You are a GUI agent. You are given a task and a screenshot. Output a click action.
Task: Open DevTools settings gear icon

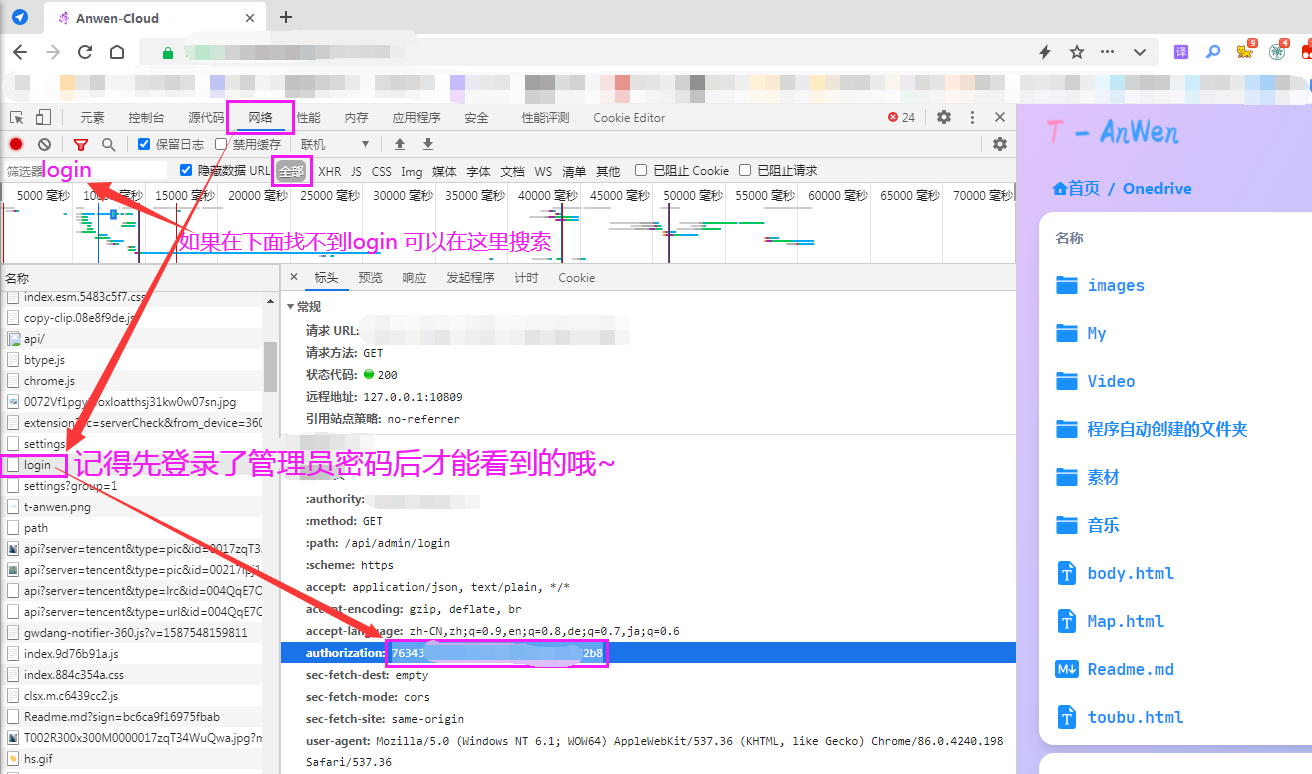[x=944, y=117]
